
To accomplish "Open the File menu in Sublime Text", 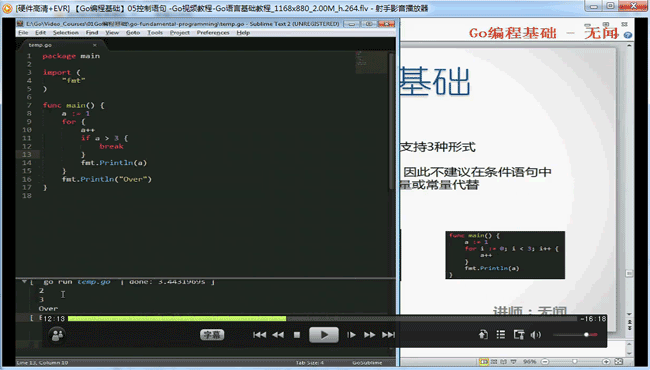I will (23, 32).
